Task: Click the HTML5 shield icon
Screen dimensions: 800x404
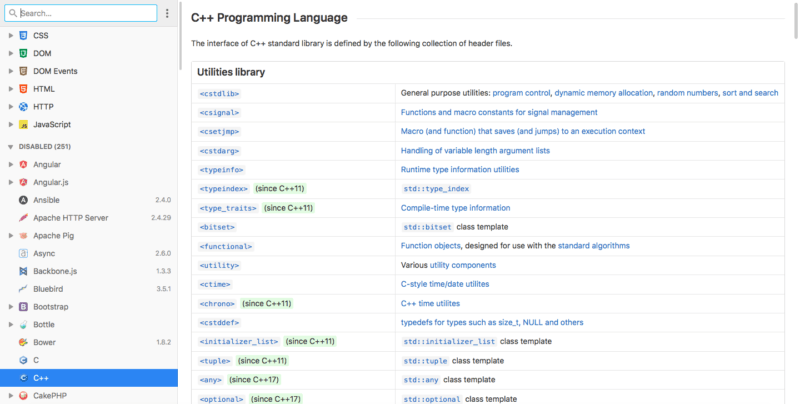Action: point(23,89)
